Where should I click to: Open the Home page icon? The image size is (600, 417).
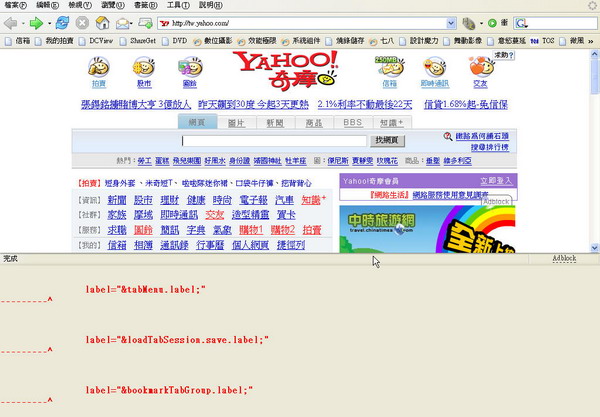click(x=102, y=23)
